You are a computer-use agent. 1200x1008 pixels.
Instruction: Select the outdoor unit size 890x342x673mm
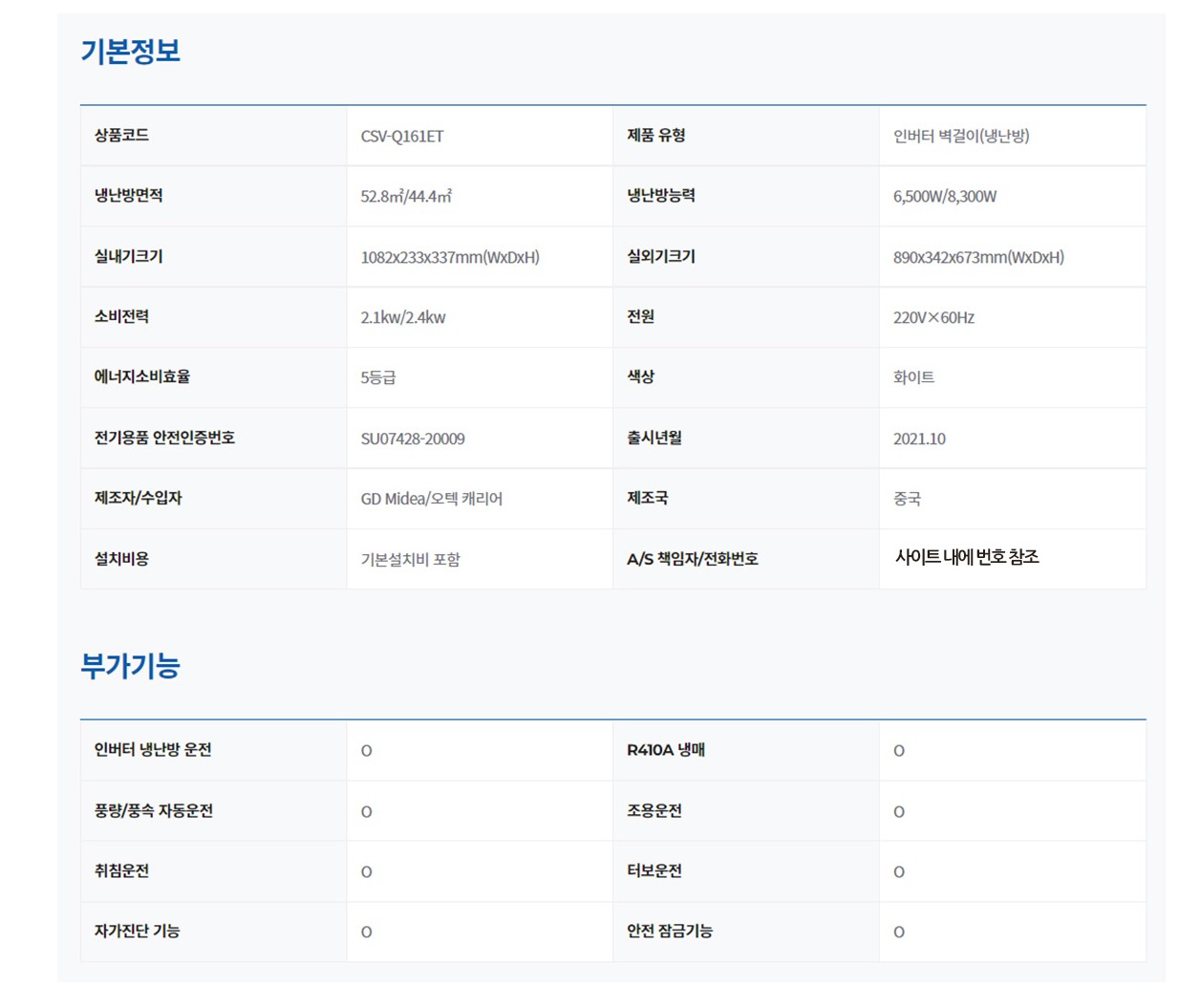coord(977,257)
